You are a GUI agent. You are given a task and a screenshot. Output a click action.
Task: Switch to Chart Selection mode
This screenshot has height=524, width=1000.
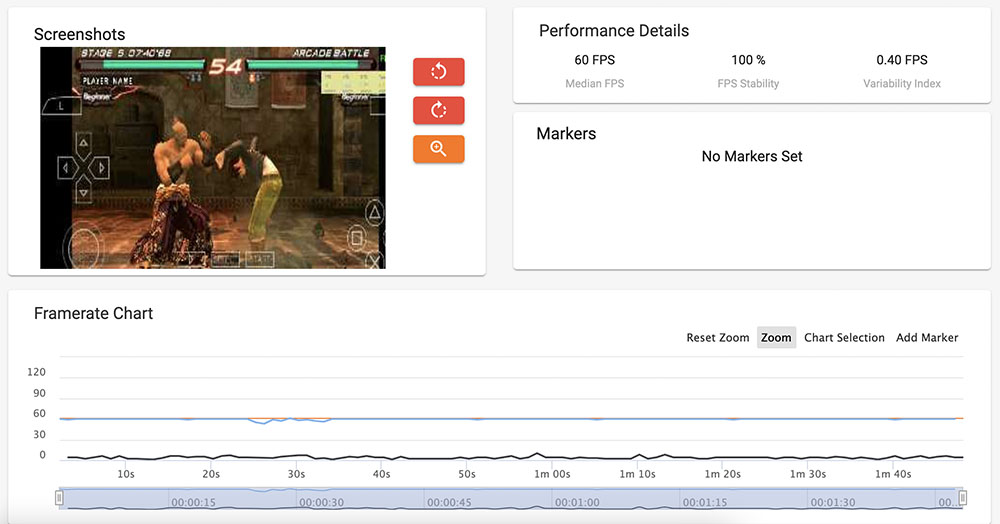point(844,338)
